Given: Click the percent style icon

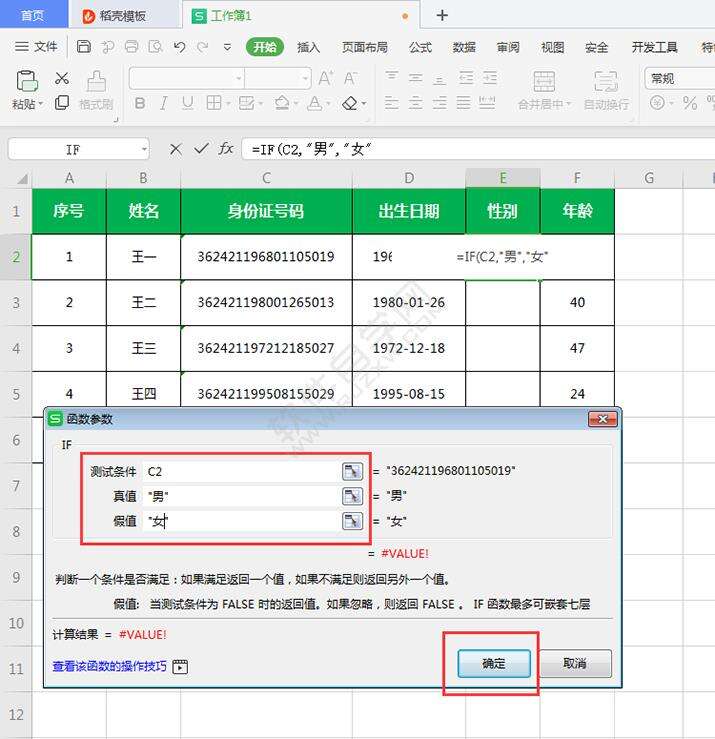Looking at the screenshot, I should pos(690,103).
